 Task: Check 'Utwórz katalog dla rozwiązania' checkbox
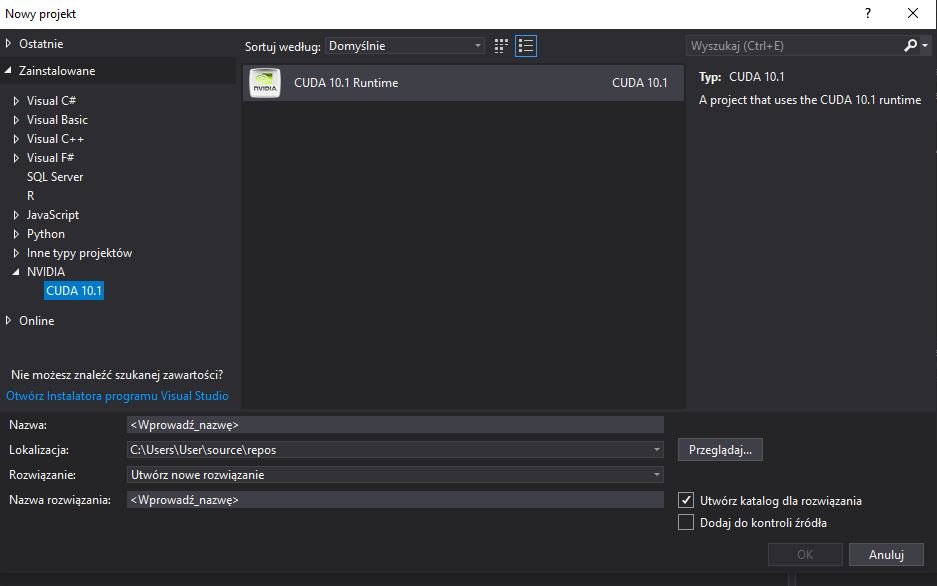[x=686, y=500]
